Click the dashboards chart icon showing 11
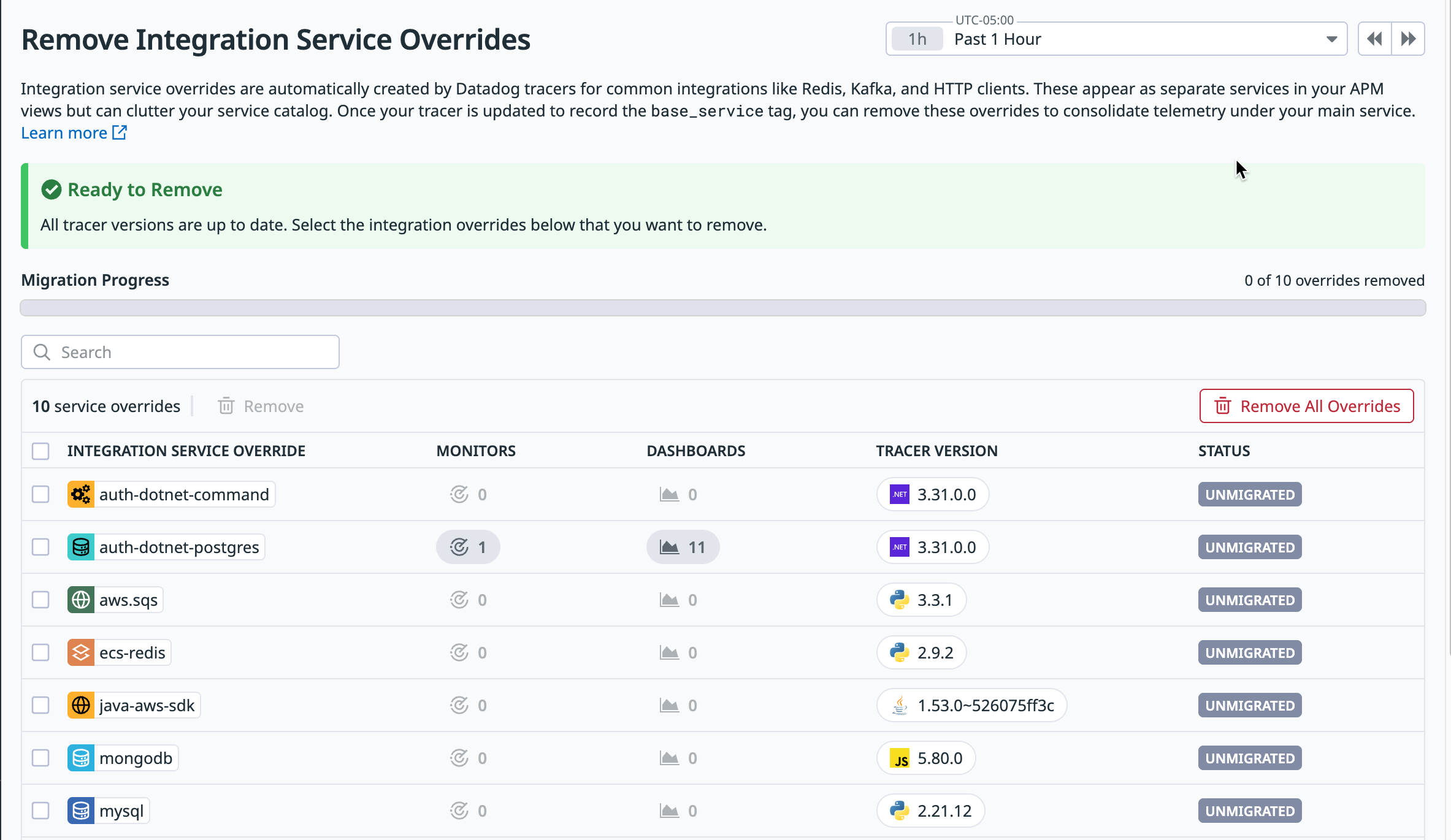The width and height of the screenshot is (1451, 840). pyautogui.click(x=670, y=547)
